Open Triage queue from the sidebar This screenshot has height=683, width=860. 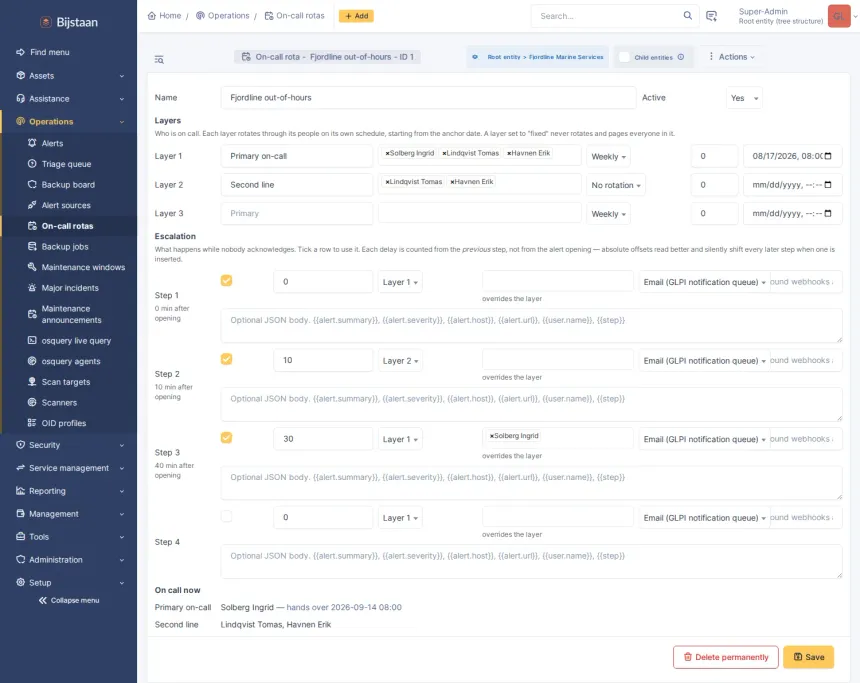tap(66, 164)
